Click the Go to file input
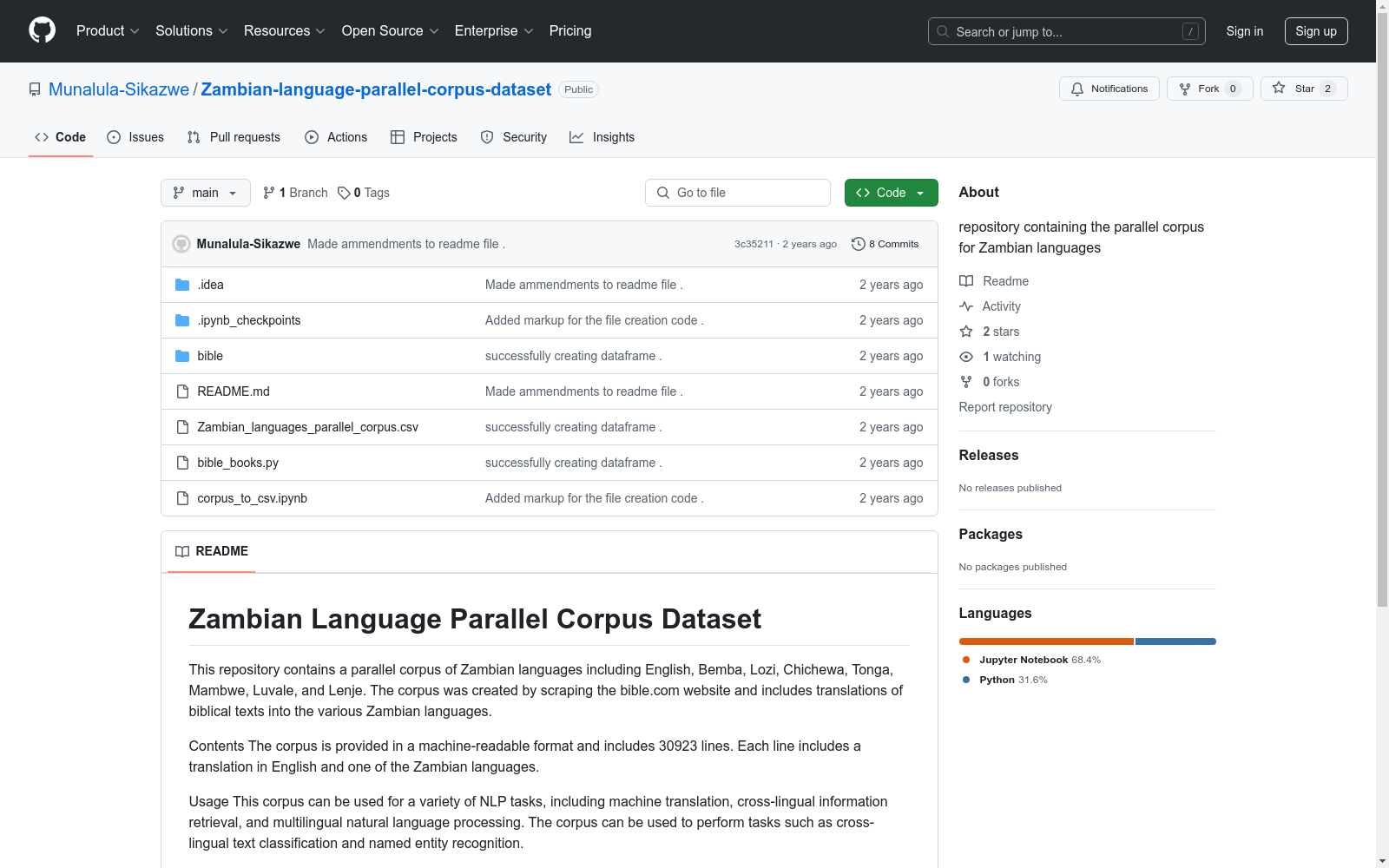Screen dimensions: 1389x868 point(738,193)
